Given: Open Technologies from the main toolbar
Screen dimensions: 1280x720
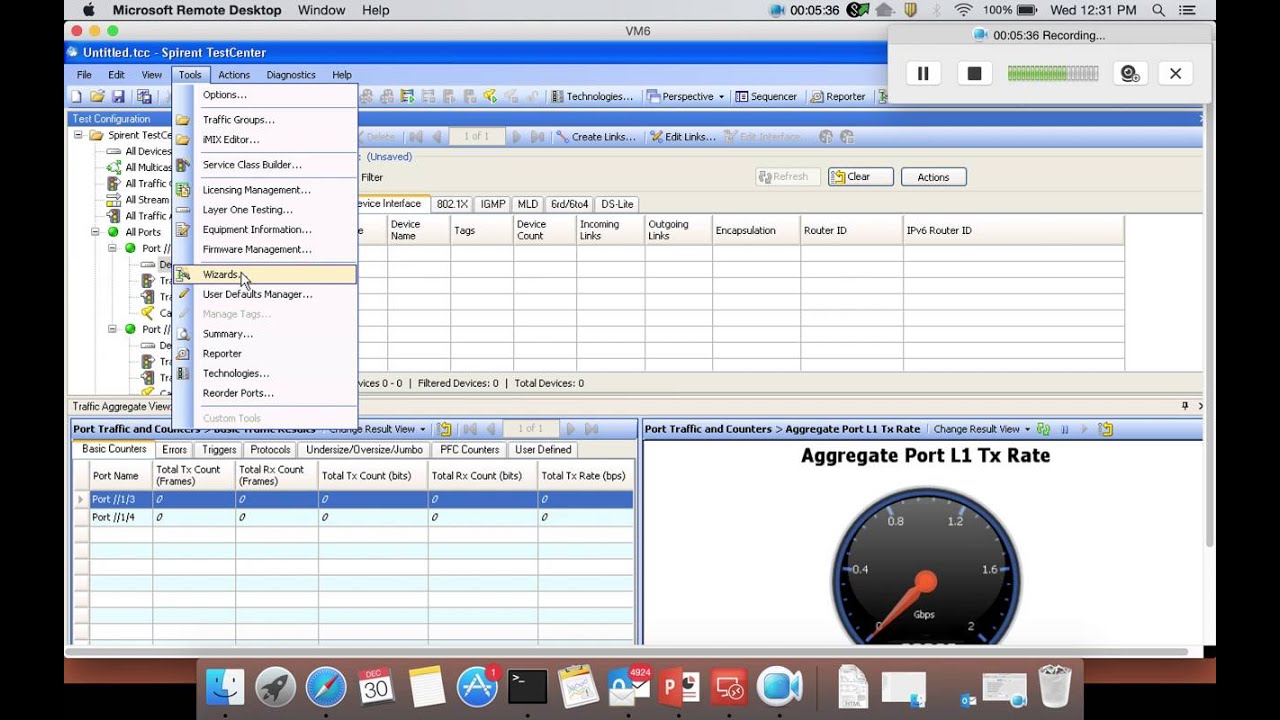Looking at the screenshot, I should coord(591,97).
